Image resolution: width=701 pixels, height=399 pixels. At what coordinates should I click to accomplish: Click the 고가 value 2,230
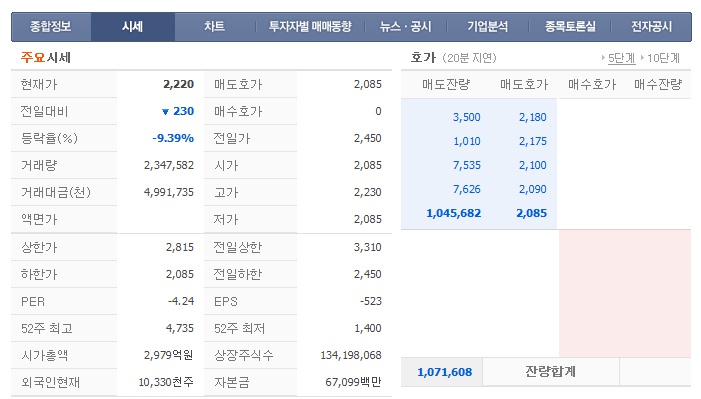pos(367,192)
